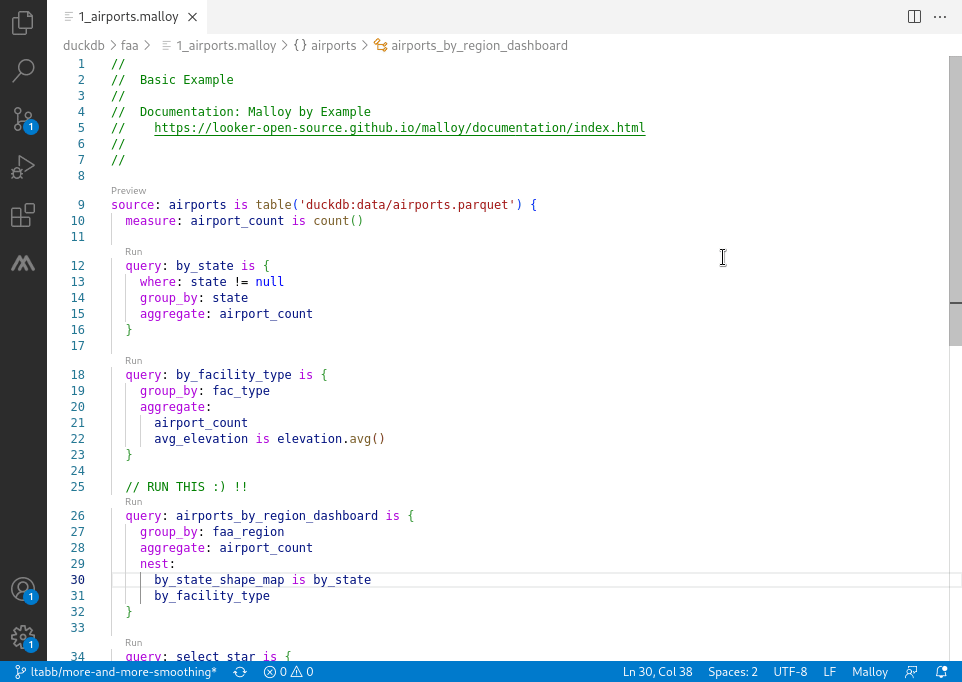Image resolution: width=962 pixels, height=682 pixels.
Task: Synchronize changes from the status bar
Action: coord(238,671)
